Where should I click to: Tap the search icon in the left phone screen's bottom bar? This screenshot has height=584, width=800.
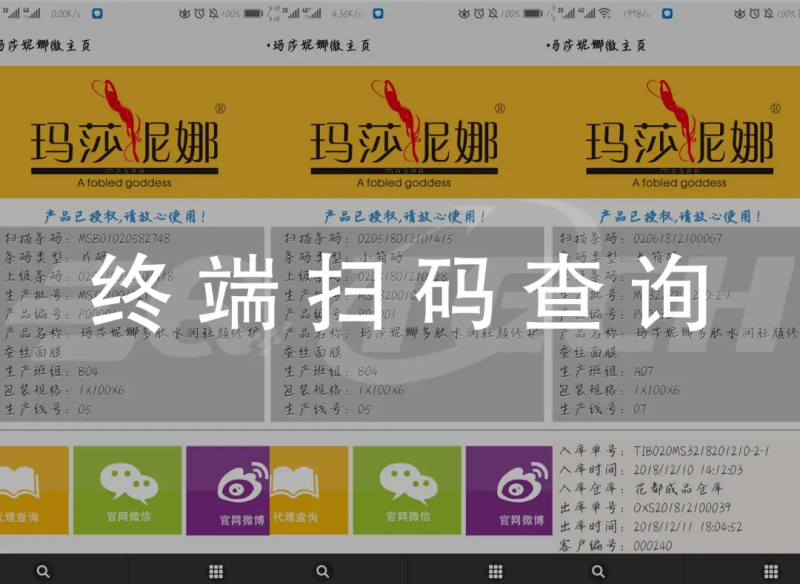click(43, 571)
